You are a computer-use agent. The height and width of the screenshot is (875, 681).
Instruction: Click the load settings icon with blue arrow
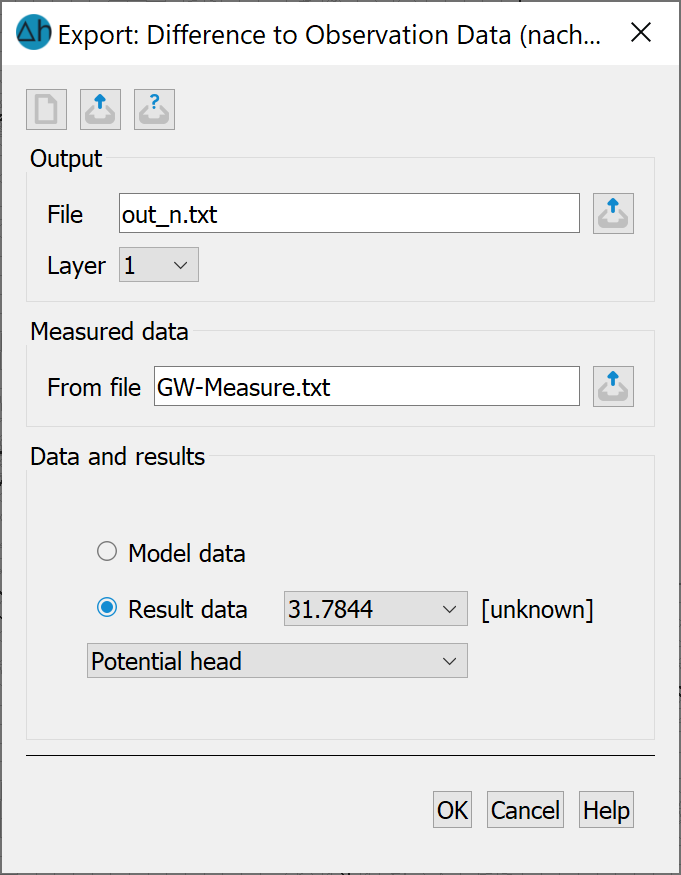coord(100,109)
